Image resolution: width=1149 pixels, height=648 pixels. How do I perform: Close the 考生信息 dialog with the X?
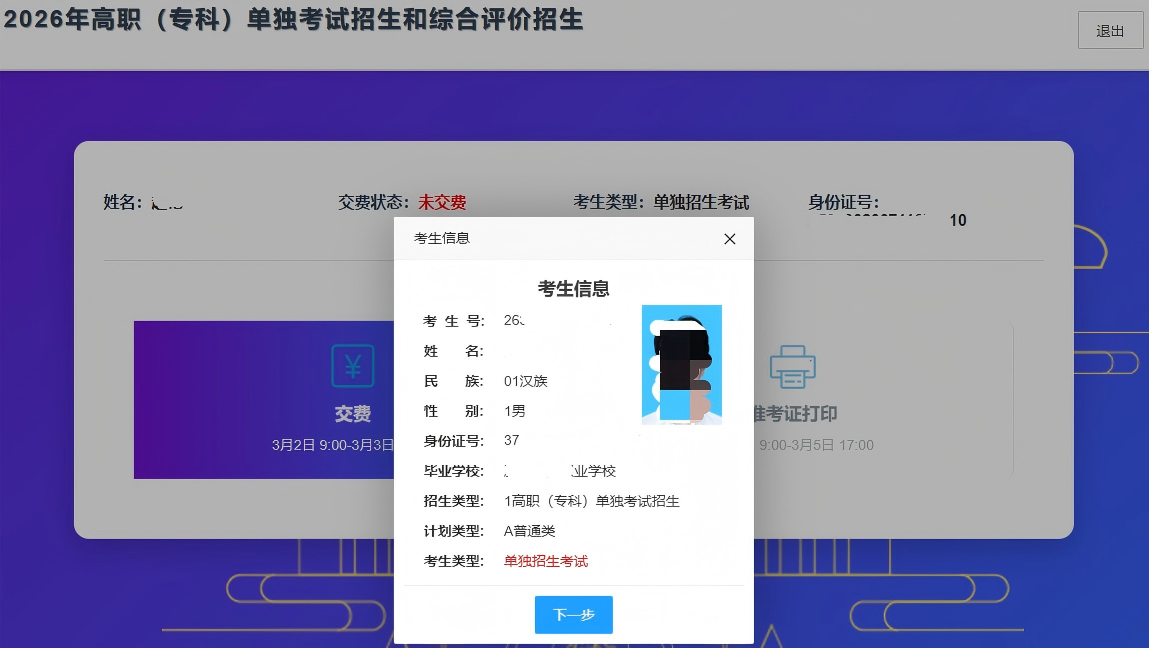729,239
